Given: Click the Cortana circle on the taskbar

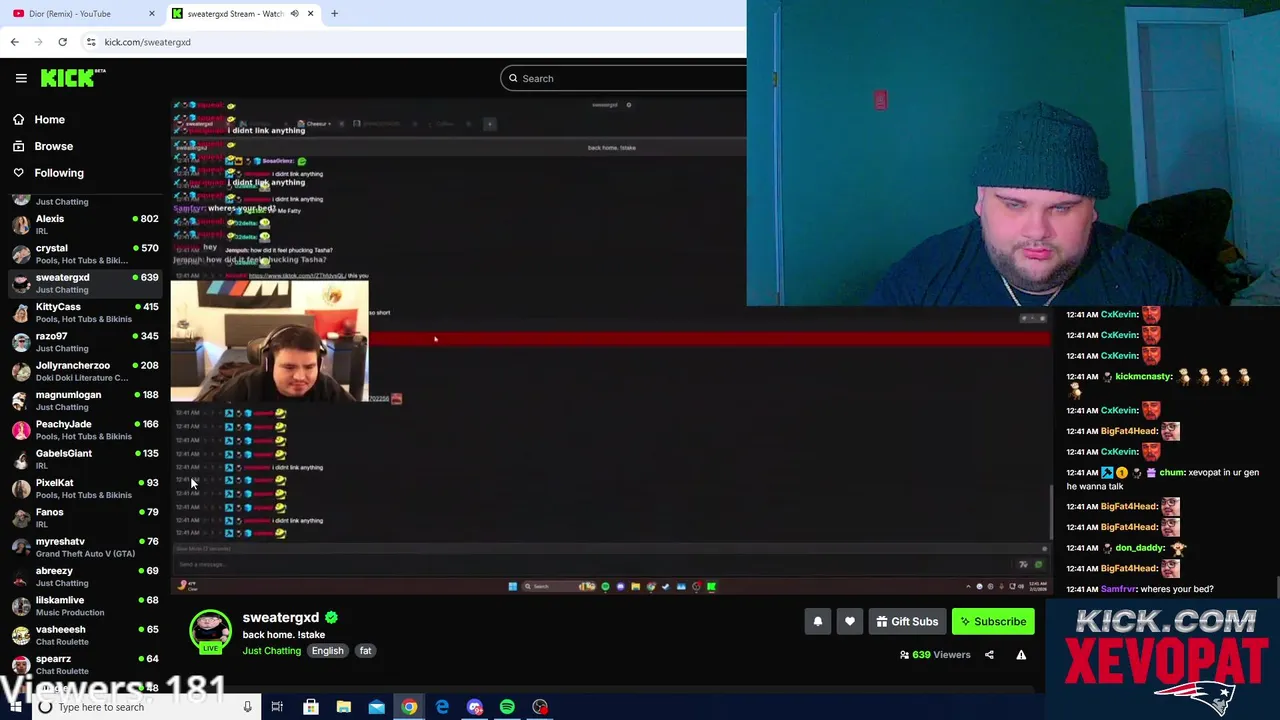Looking at the screenshot, I should click(x=45, y=707).
